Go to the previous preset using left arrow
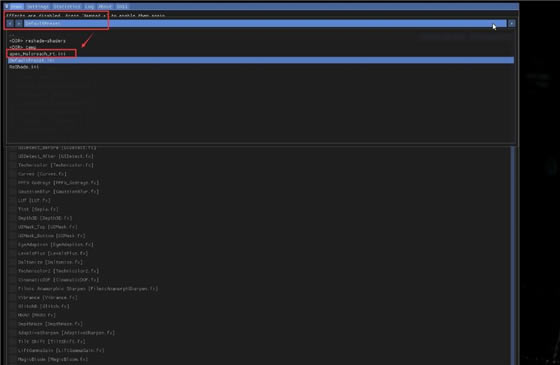560x365 pixels. click(10, 23)
